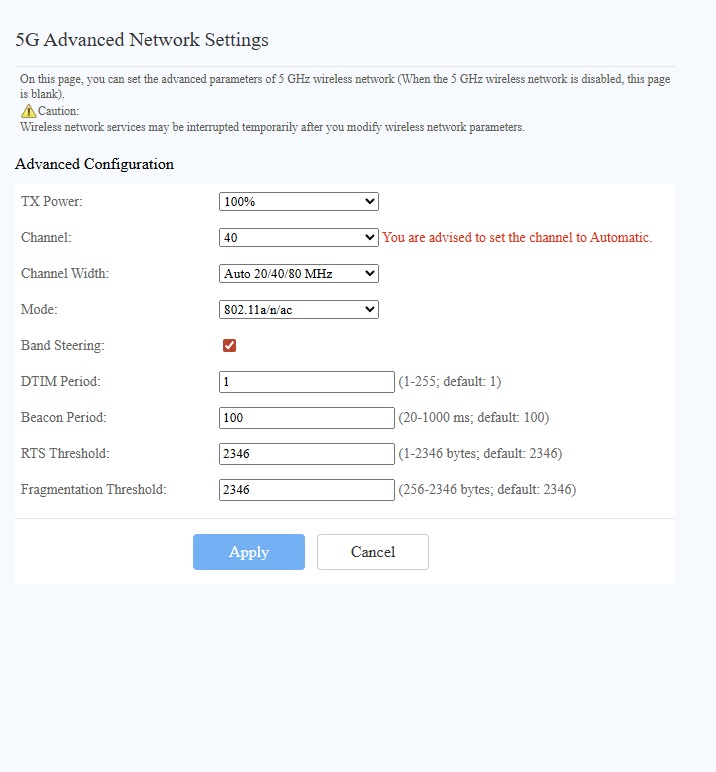
Task: Click the 5G Advanced Network Settings heading
Action: click(142, 41)
